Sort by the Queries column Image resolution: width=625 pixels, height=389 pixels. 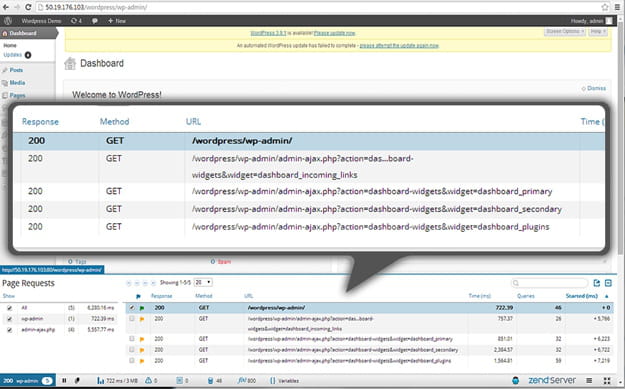[x=526, y=296]
